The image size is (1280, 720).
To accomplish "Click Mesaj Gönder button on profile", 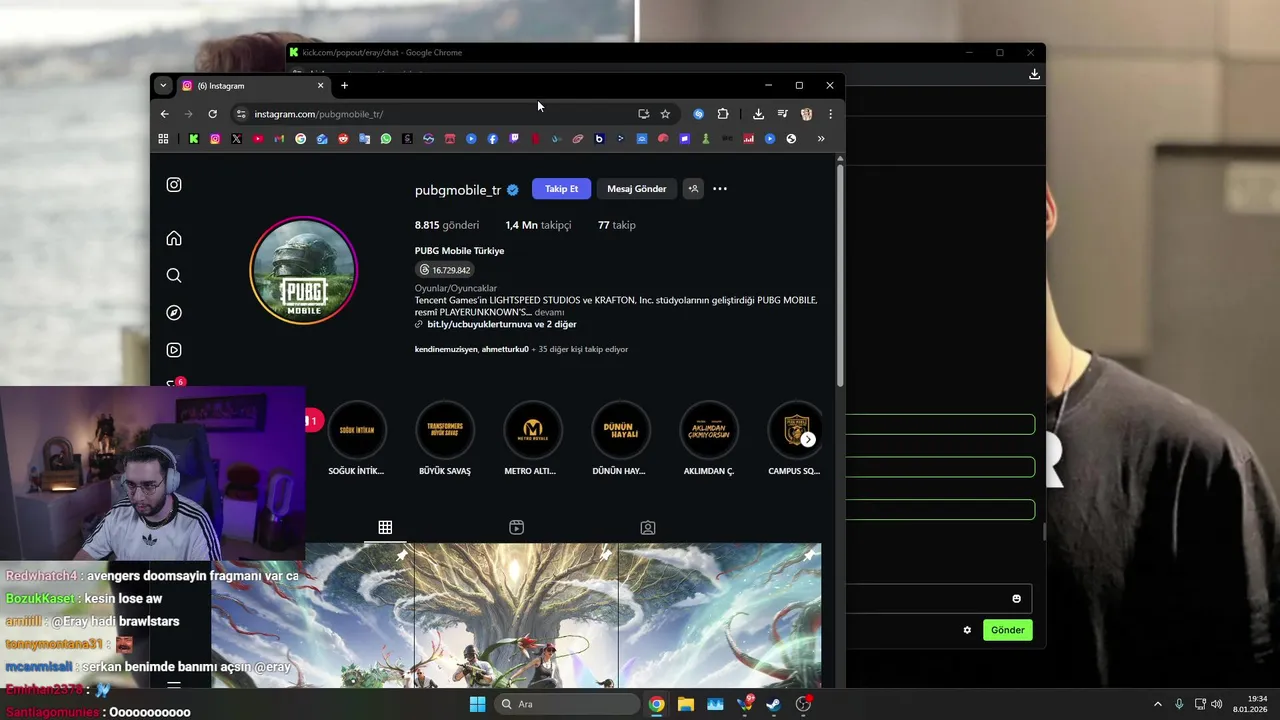I will (636, 189).
